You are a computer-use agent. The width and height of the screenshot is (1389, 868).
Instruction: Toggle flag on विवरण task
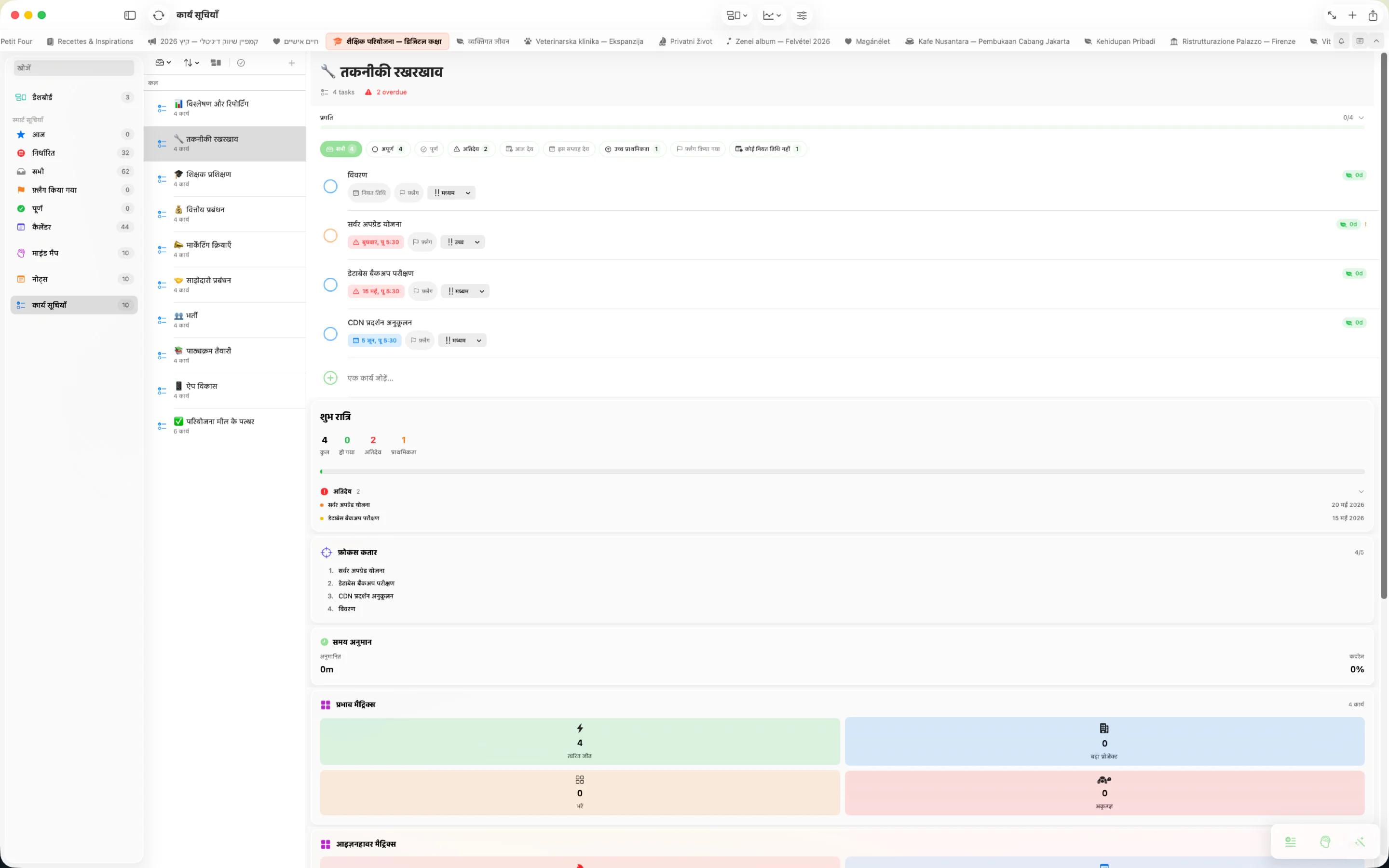click(x=409, y=193)
